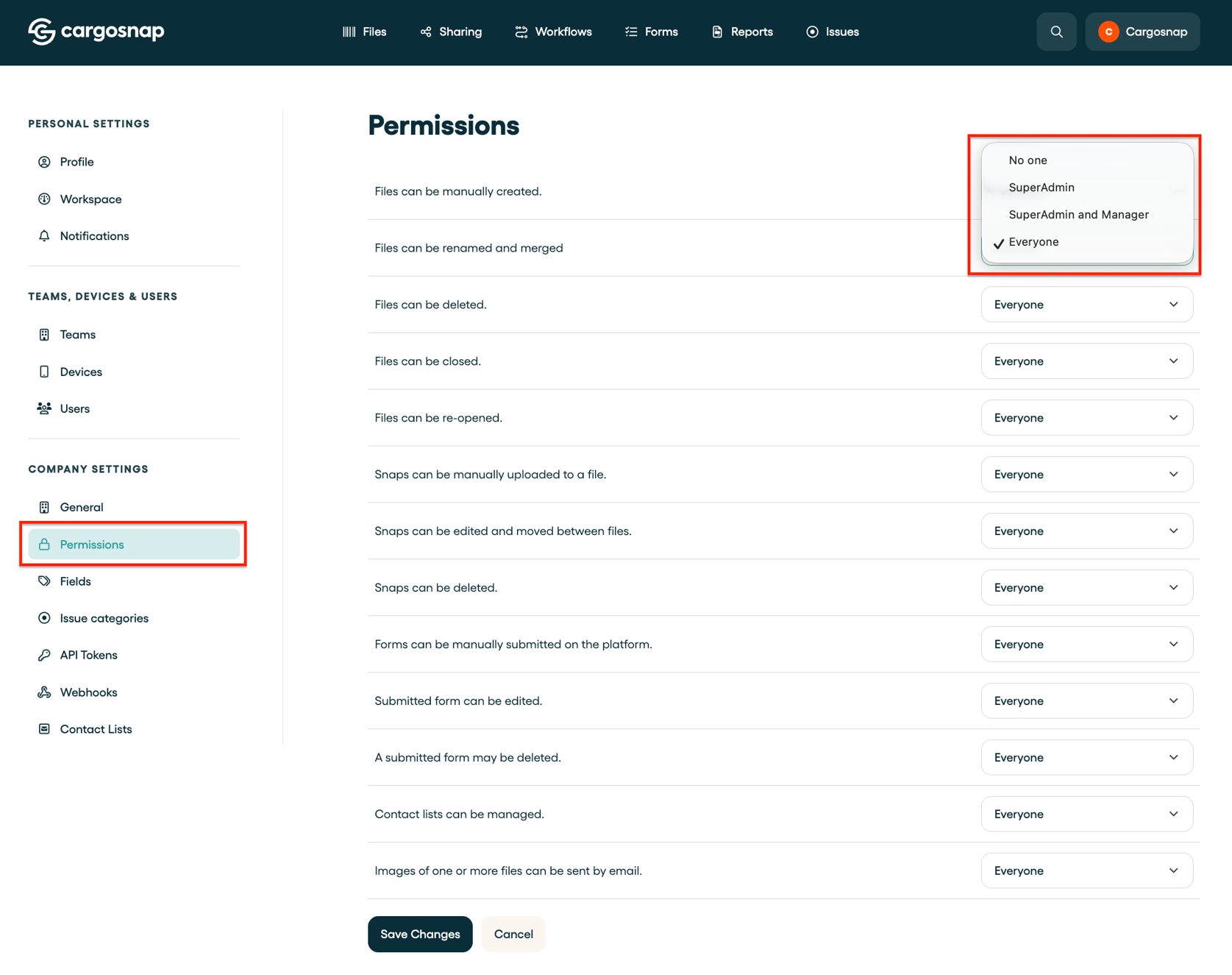The image size is (1232, 975).
Task: Open the Images sent by email dropdown
Action: tap(1086, 871)
